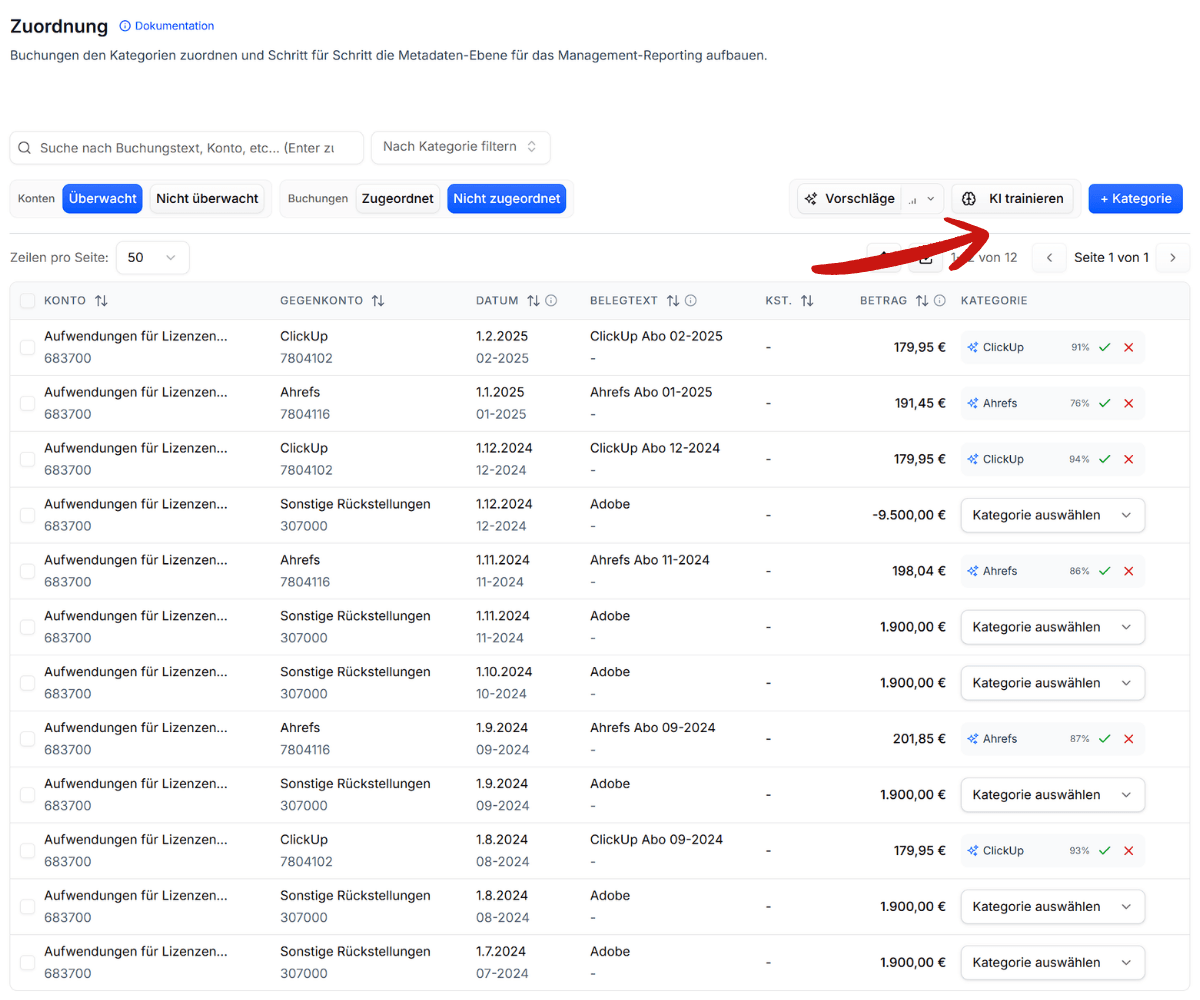Reject the Ahrefs 86% suggestion
The width and height of the screenshot is (1200, 1000).
[1129, 571]
